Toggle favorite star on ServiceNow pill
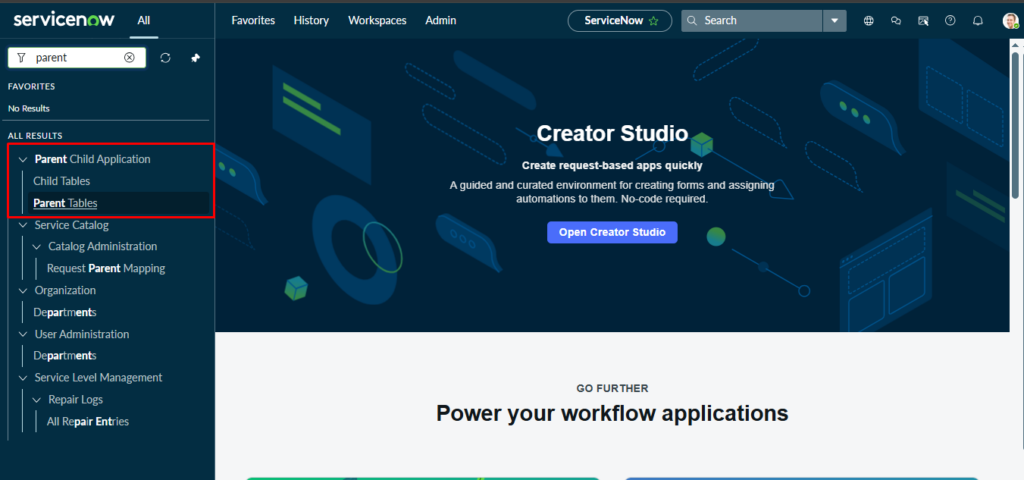The height and width of the screenshot is (480, 1024). click(654, 20)
